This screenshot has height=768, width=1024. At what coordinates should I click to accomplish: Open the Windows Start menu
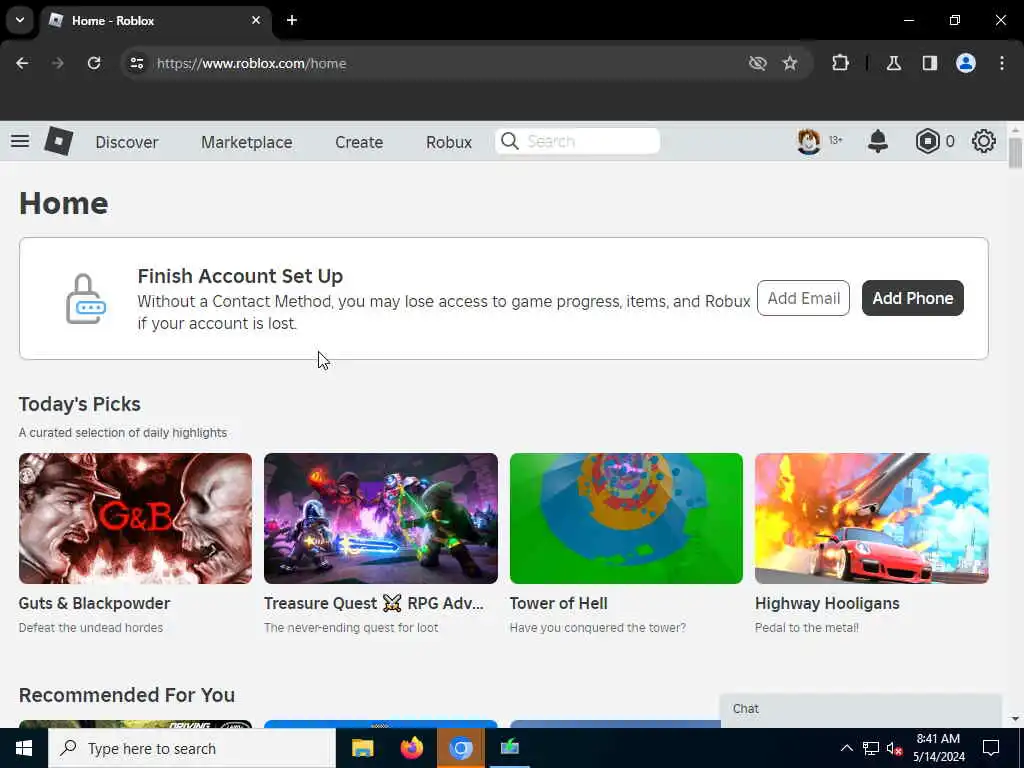click(24, 748)
